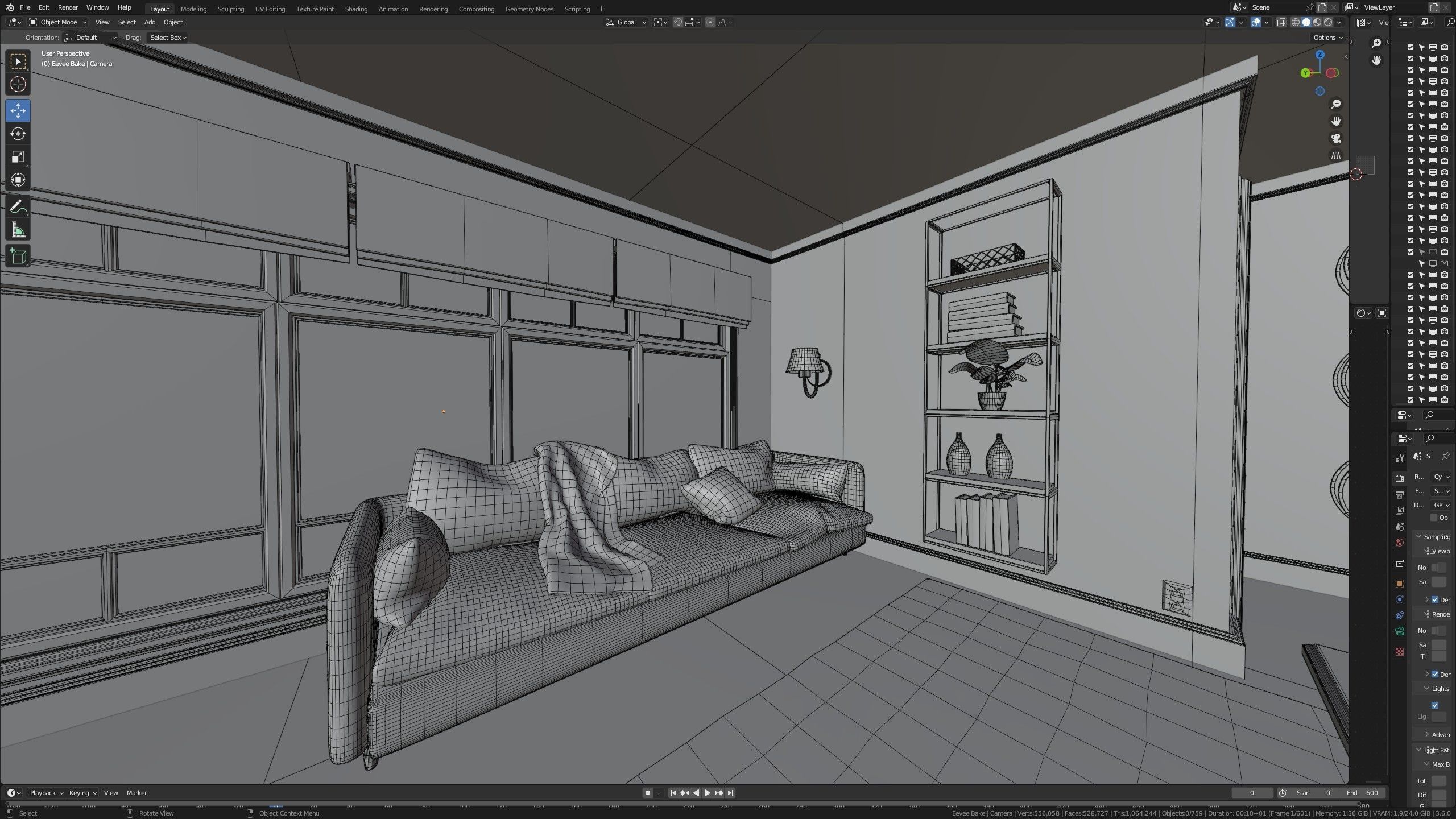Screen dimensions: 1456x819
Task: Activate the 3D Cursor tool
Action: click(x=18, y=85)
